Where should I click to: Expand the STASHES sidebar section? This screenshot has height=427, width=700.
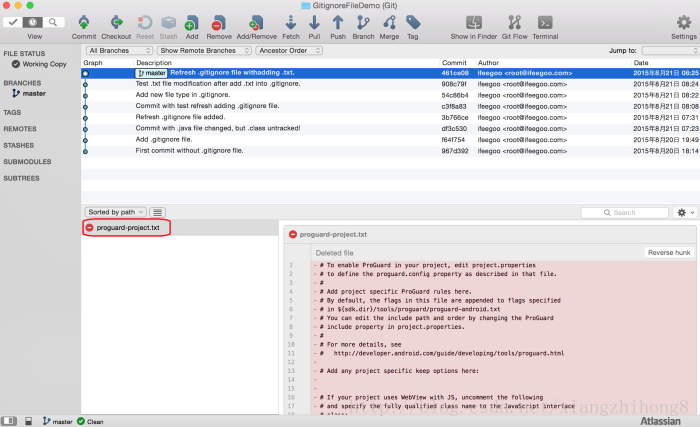(19, 145)
